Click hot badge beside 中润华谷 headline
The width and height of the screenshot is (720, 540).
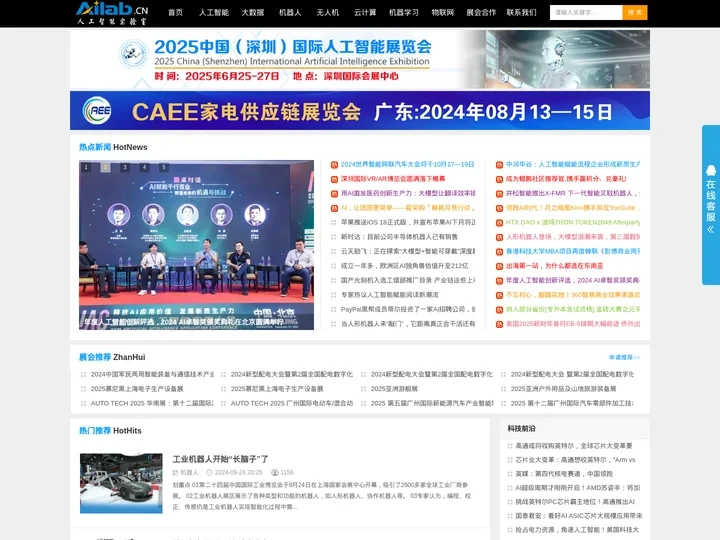(499, 164)
